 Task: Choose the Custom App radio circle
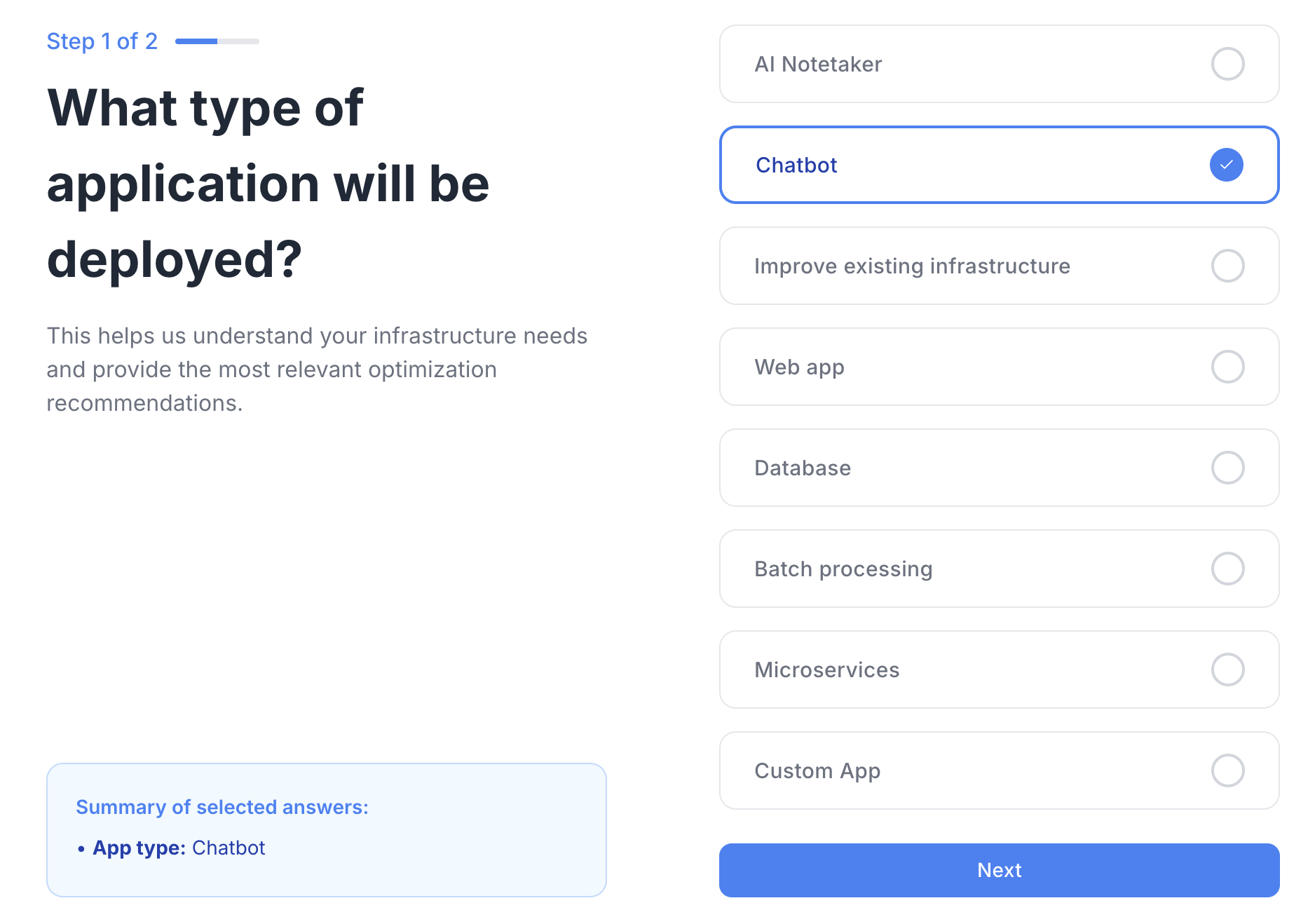(1227, 770)
